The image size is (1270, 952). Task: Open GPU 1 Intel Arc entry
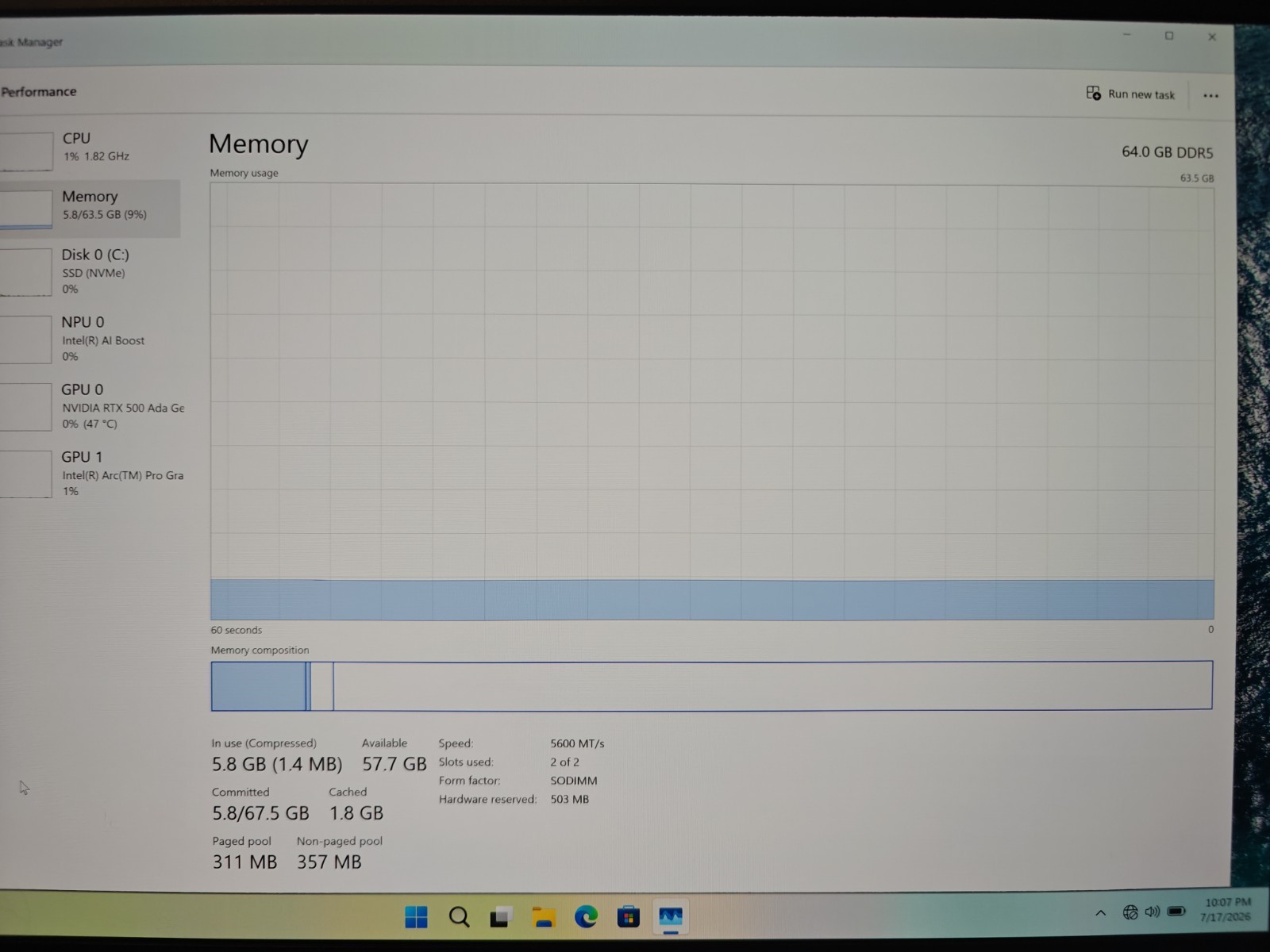pyautogui.click(x=91, y=474)
